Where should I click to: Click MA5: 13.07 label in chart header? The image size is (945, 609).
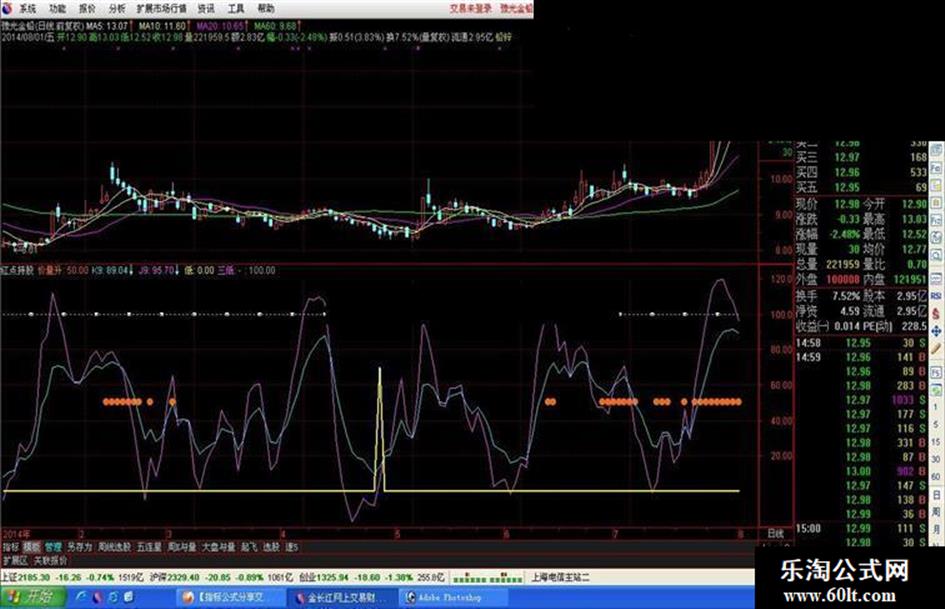[x=107, y=27]
